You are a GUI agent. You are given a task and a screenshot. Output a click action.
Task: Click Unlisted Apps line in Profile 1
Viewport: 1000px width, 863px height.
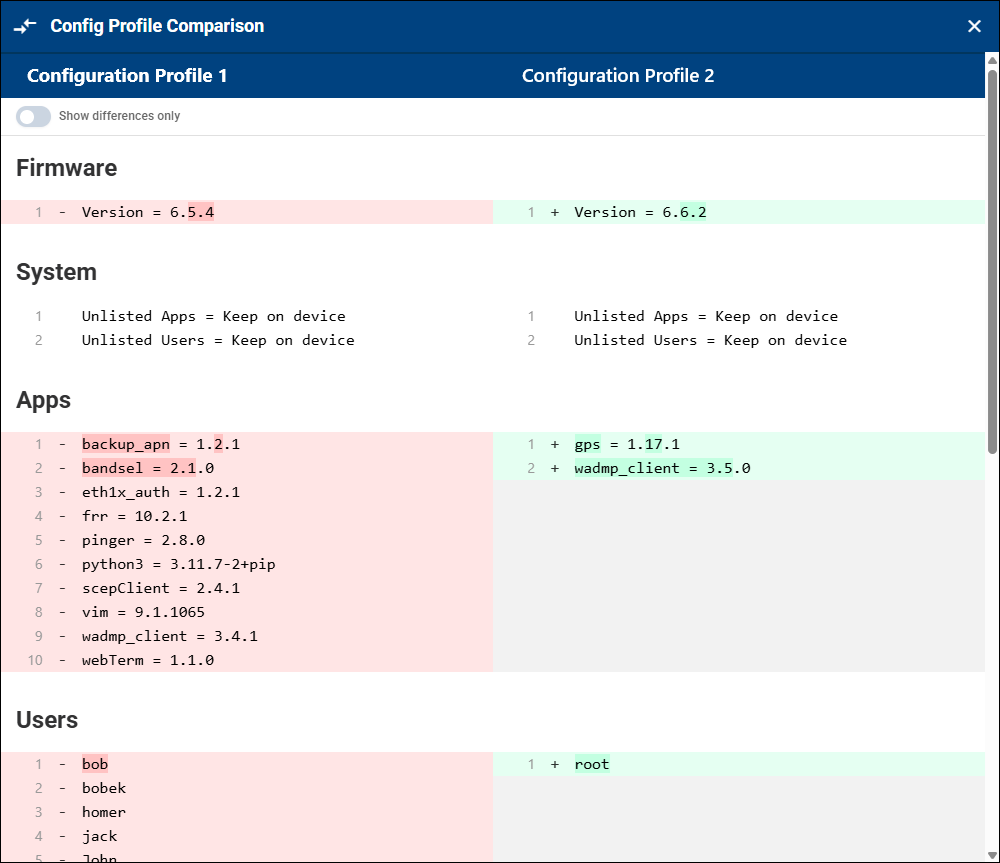tap(247, 316)
